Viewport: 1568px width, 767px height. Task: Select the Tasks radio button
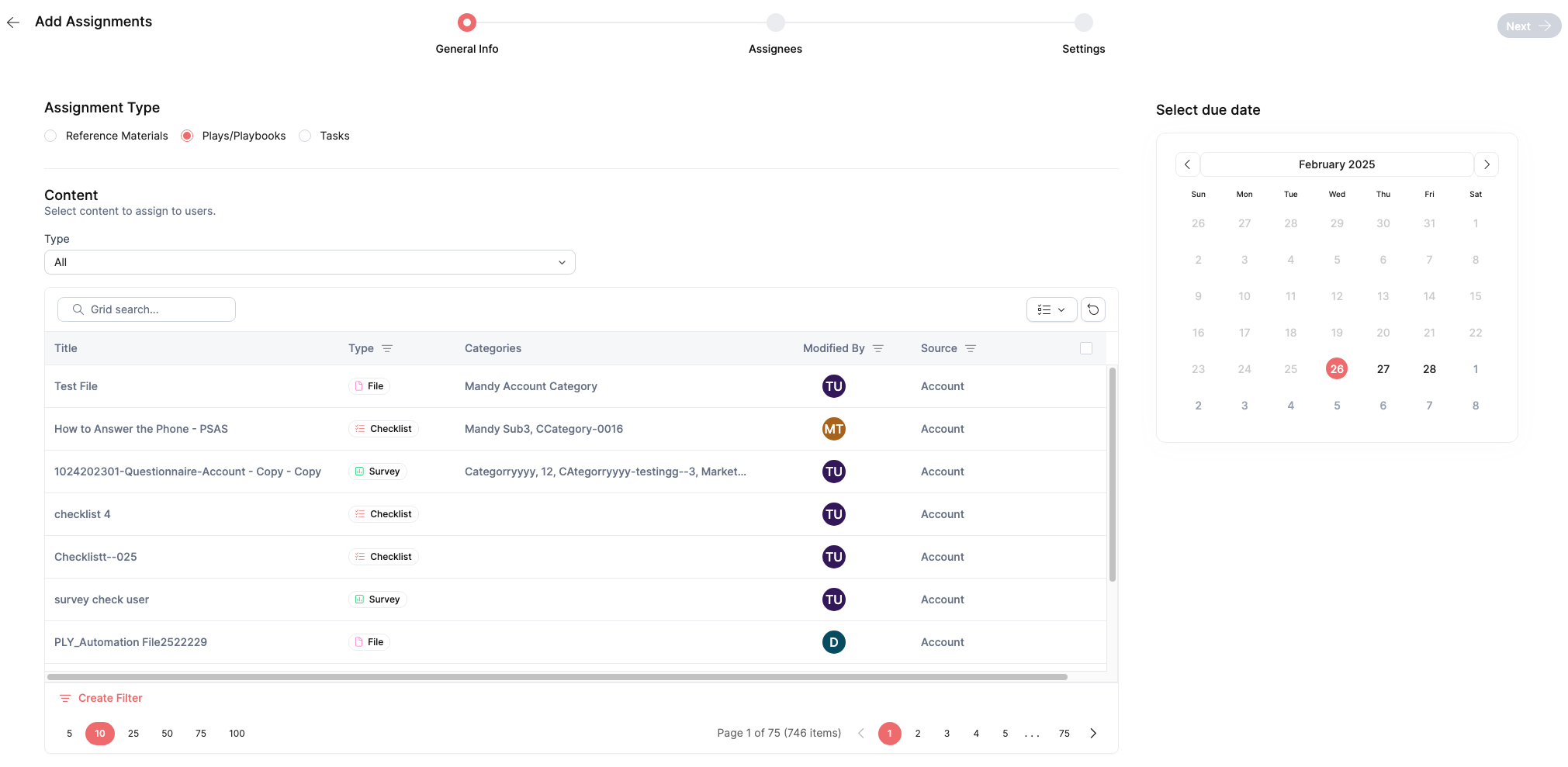tap(305, 136)
